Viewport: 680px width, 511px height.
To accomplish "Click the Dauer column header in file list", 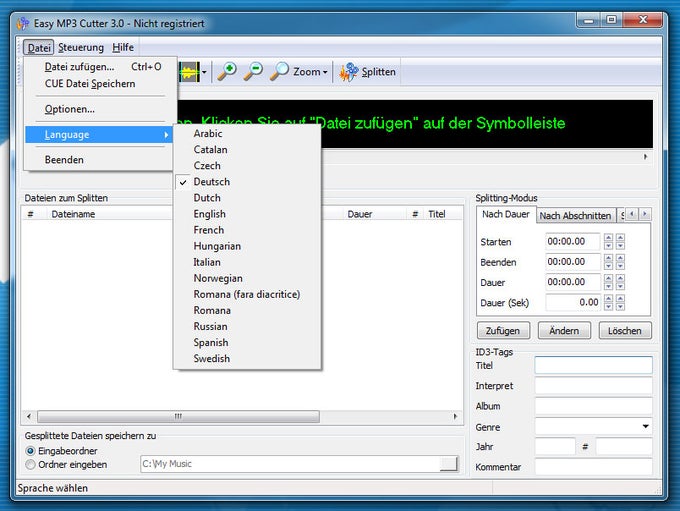I will pos(375,214).
